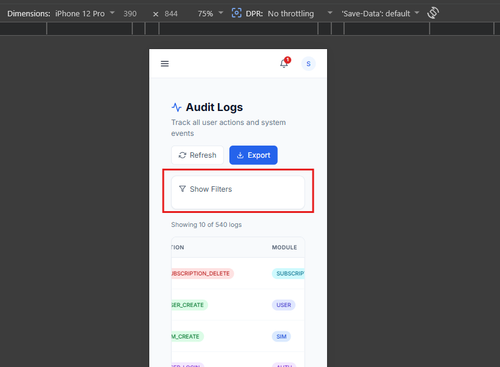Open notifications bell with red badge

coord(284,63)
